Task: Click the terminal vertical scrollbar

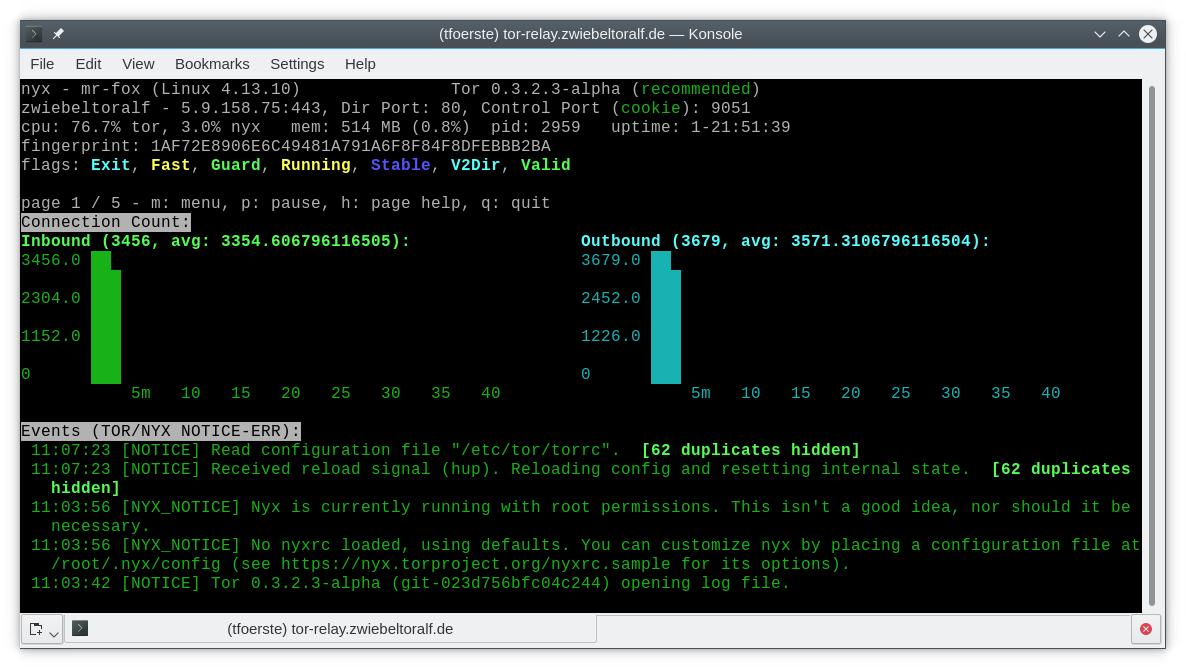Action: point(1151,340)
